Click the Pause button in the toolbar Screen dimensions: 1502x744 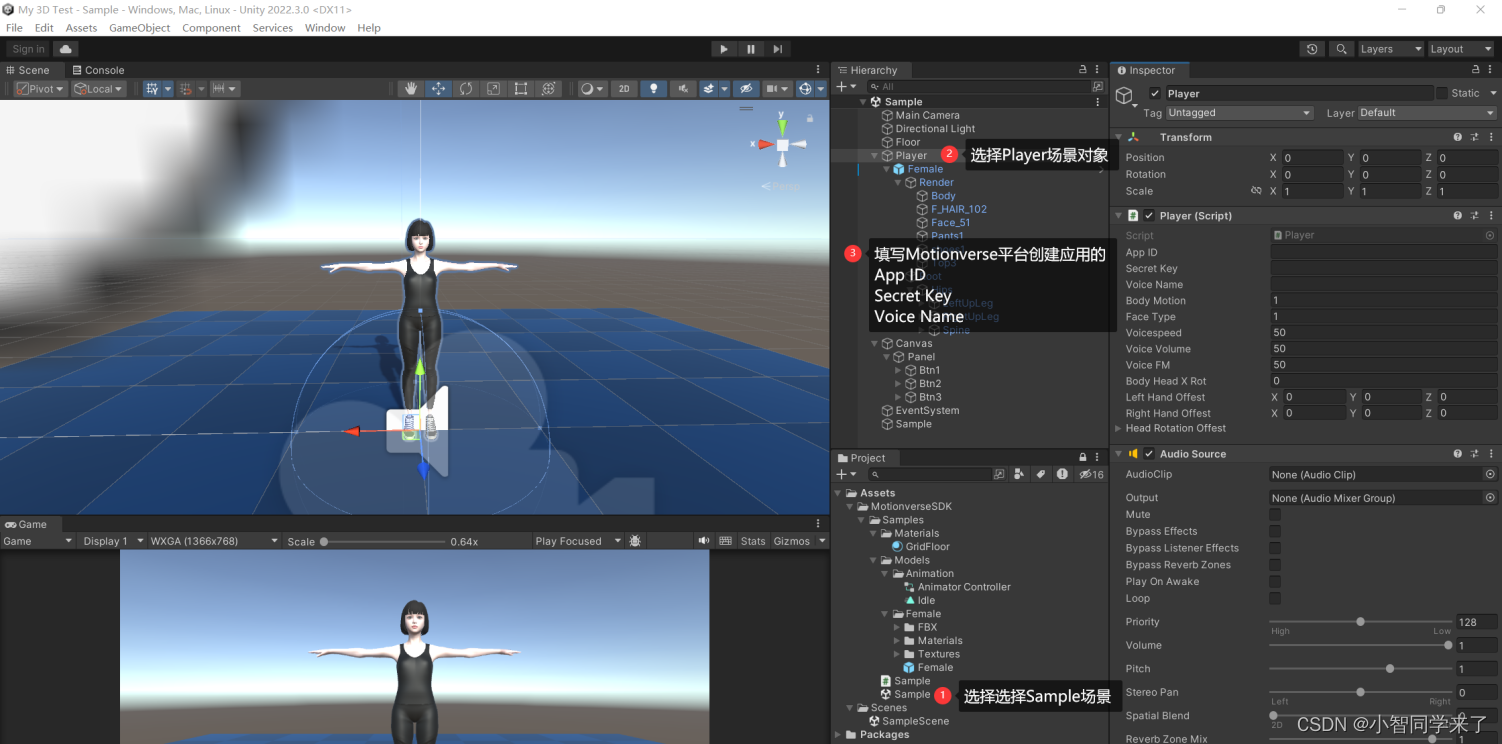(x=751, y=49)
